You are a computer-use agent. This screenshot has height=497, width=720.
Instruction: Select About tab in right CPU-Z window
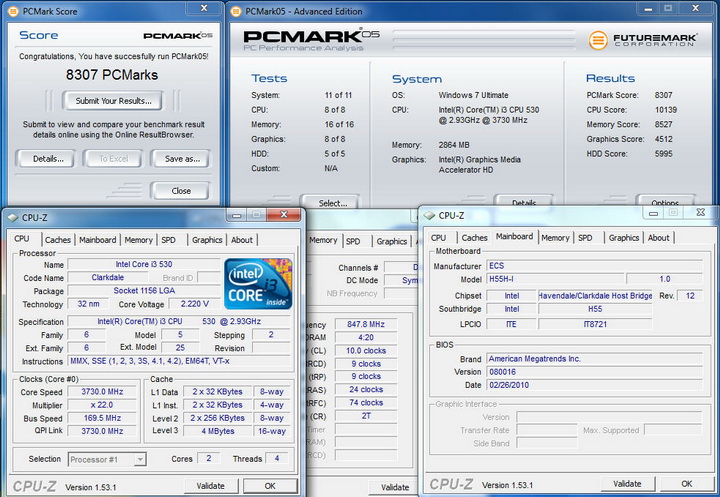(658, 238)
